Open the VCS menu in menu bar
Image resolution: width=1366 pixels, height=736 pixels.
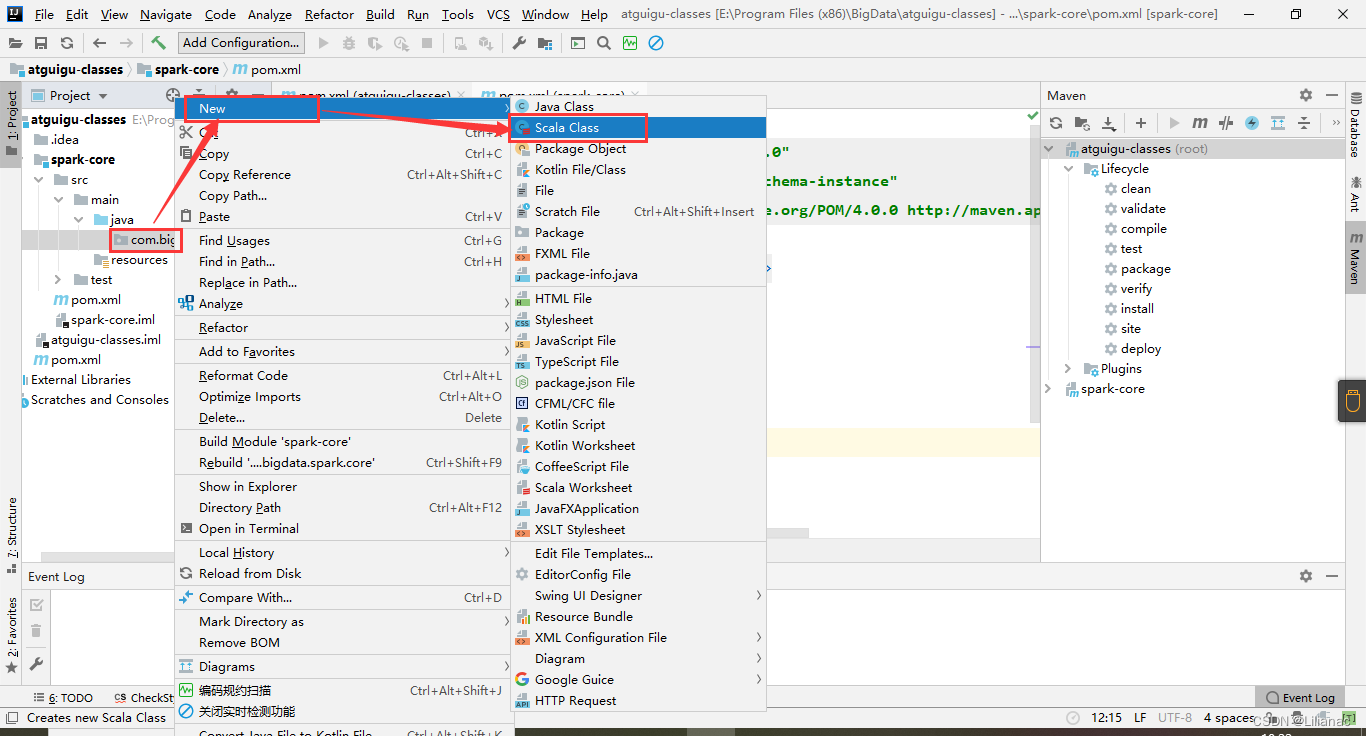pos(498,14)
